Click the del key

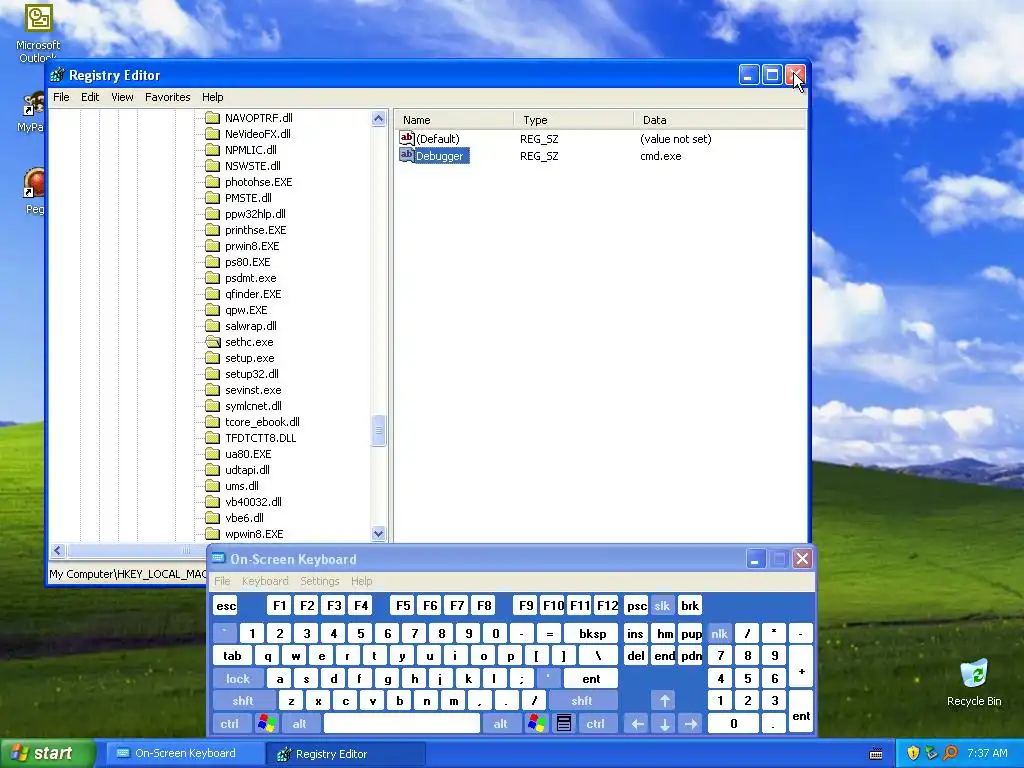click(x=635, y=656)
